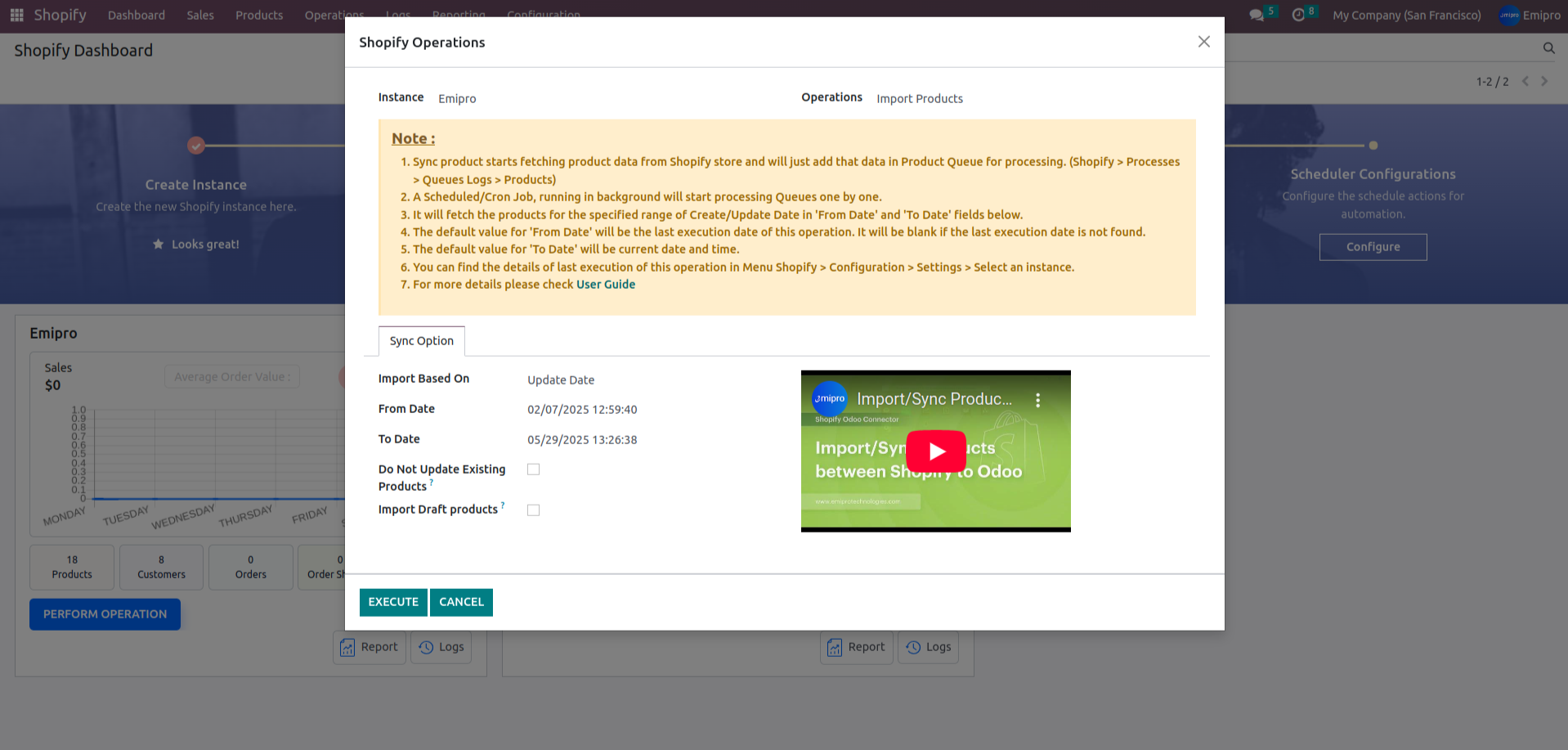Click the Create Instance checkmark step icon
1568x750 pixels.
196,146
